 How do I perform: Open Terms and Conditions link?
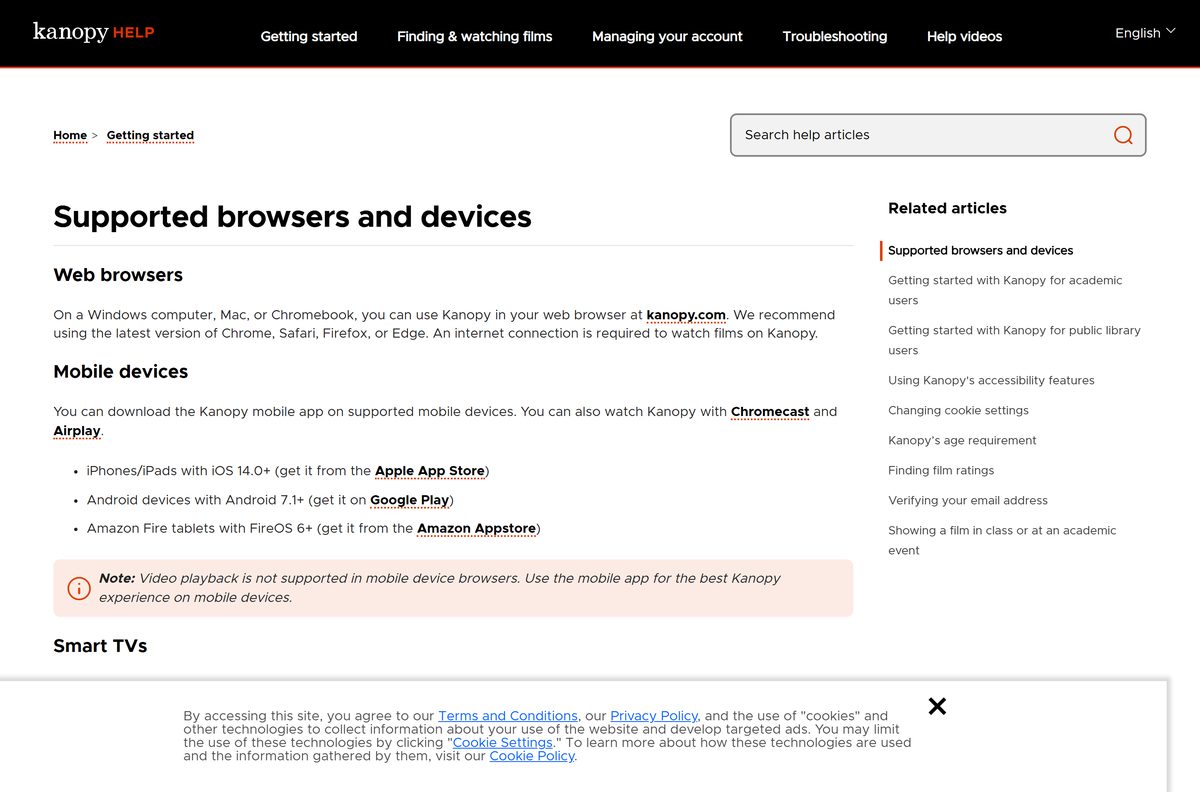coord(508,716)
